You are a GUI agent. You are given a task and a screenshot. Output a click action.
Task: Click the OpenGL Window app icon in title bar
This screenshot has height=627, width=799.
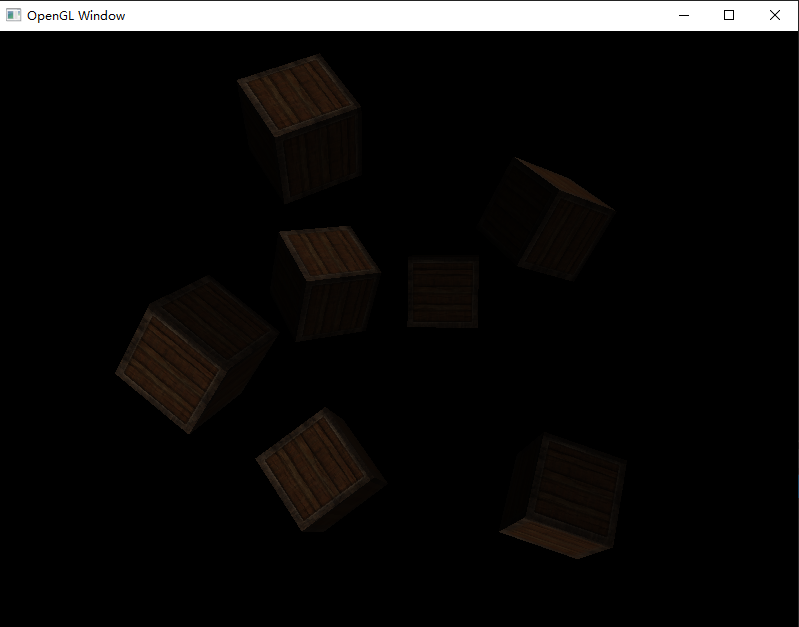pyautogui.click(x=13, y=15)
